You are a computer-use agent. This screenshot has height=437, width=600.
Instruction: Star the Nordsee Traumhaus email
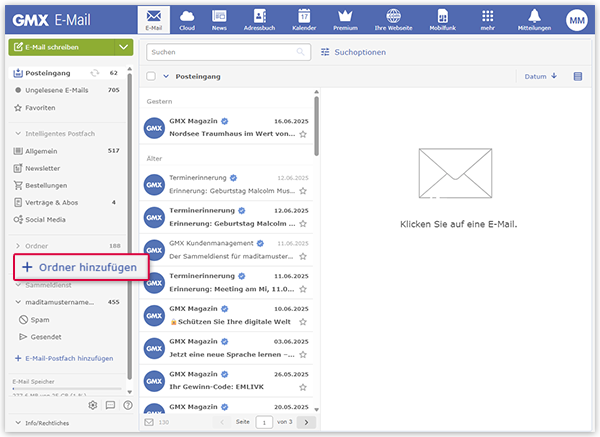pyautogui.click(x=303, y=134)
